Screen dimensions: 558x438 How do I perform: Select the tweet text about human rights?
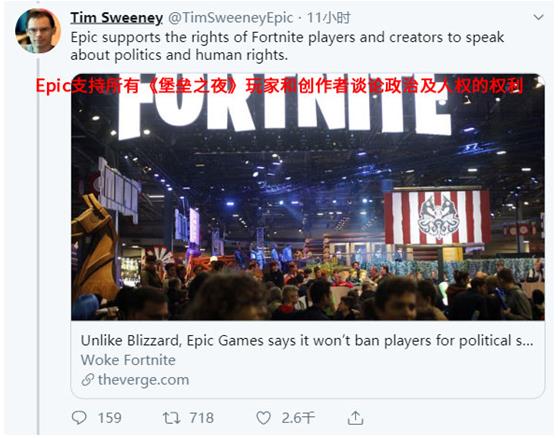point(287,46)
